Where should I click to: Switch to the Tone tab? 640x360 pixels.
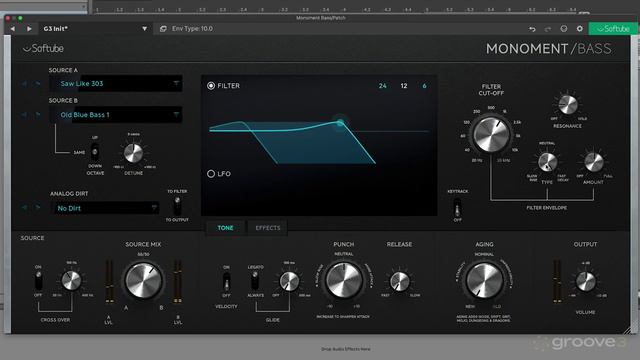click(225, 228)
